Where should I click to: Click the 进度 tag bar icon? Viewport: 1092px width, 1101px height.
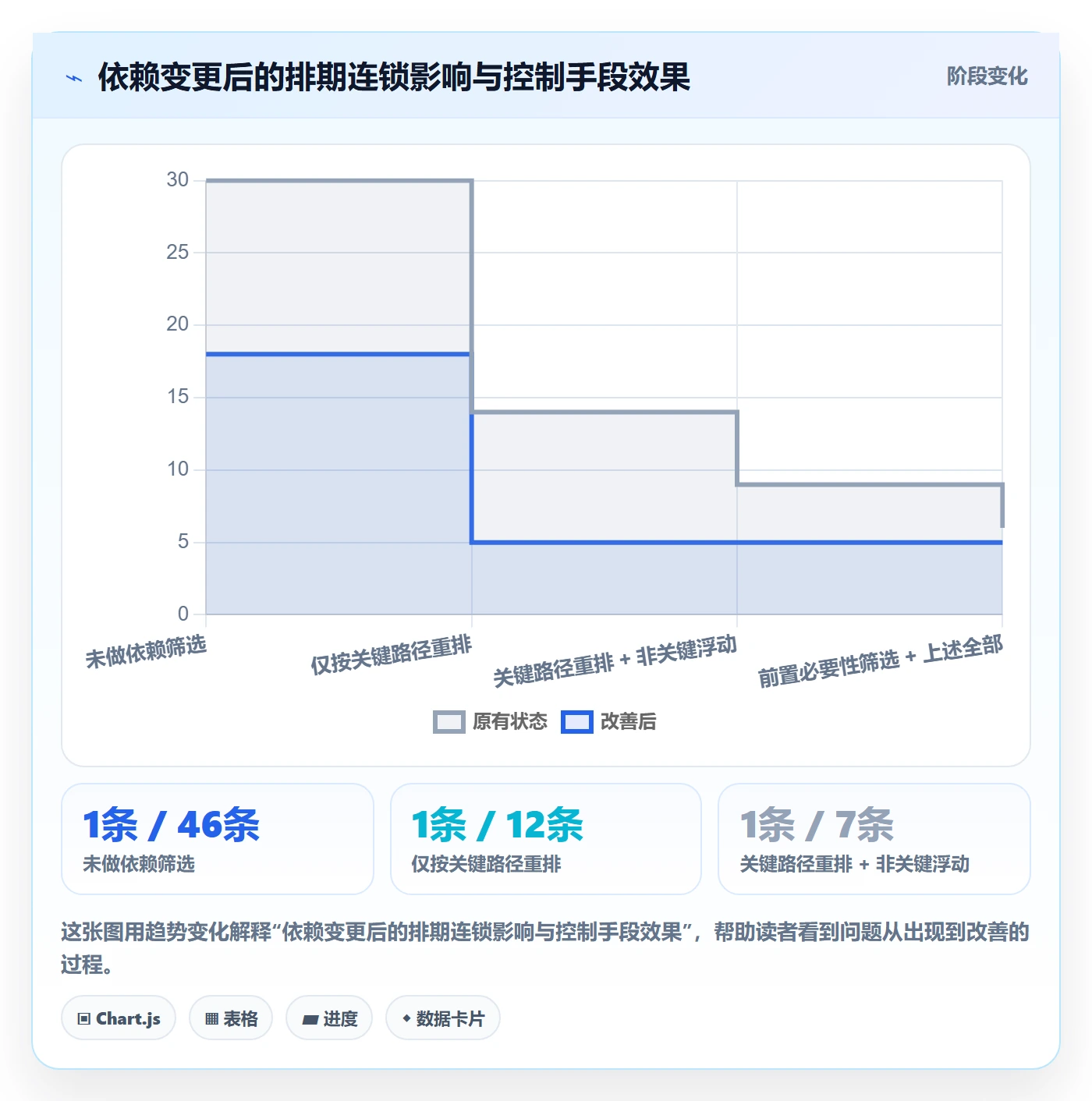[x=310, y=1019]
